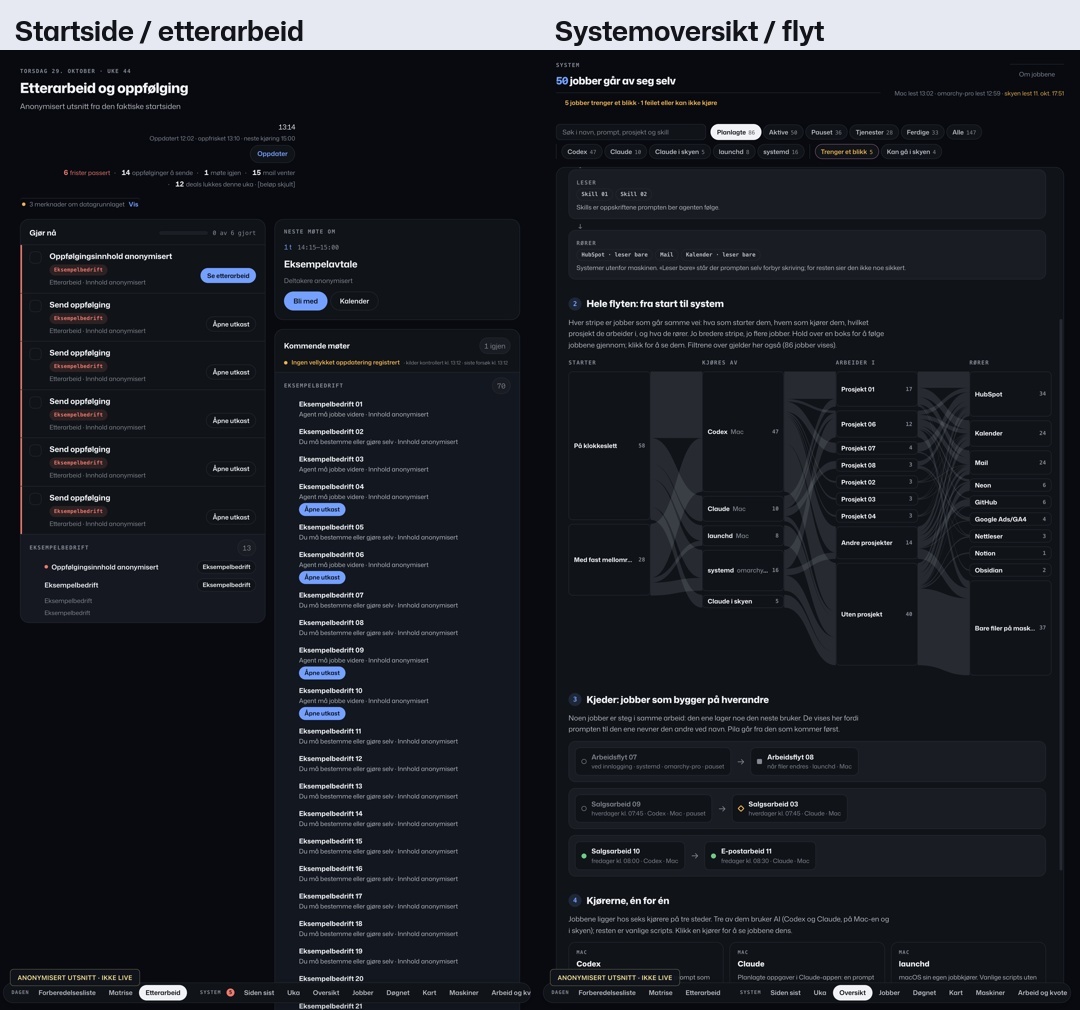Select the Alle 147 filter chip

964,132
